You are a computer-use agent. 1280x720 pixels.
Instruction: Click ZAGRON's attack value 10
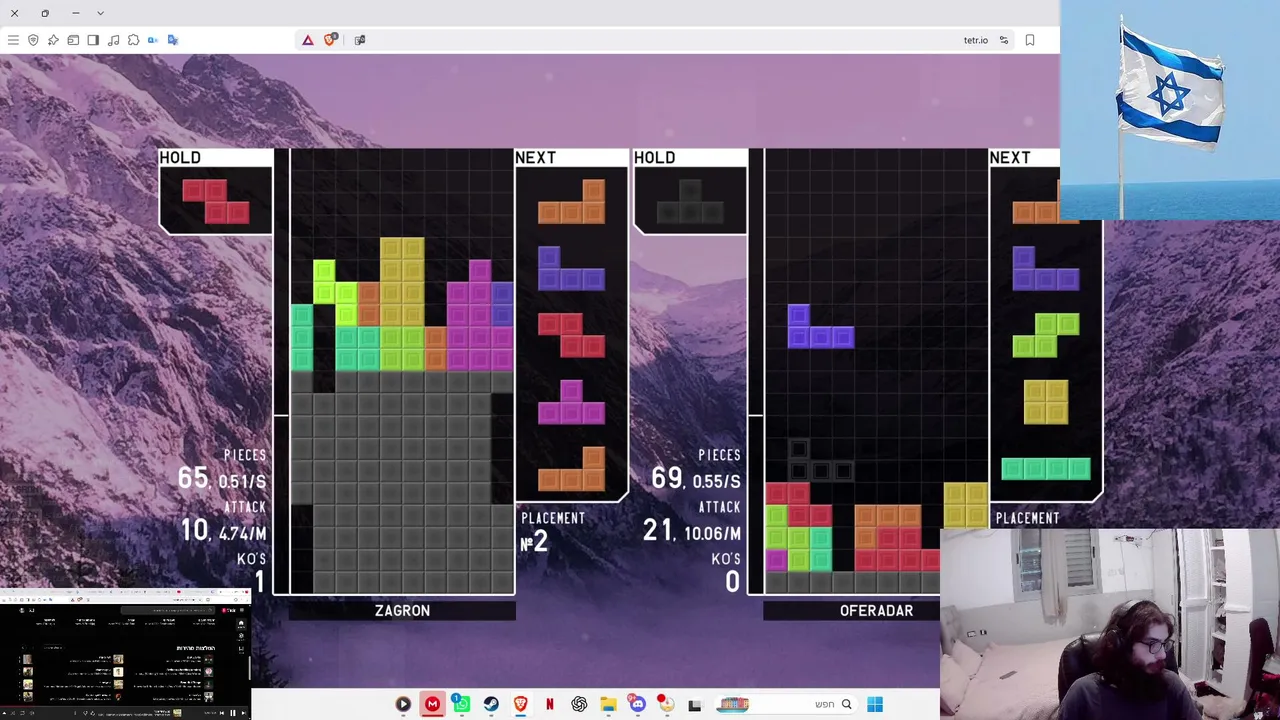click(195, 530)
